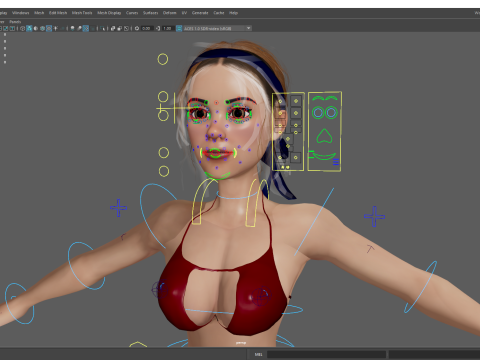Open the Edit Mesh menu

coord(58,13)
